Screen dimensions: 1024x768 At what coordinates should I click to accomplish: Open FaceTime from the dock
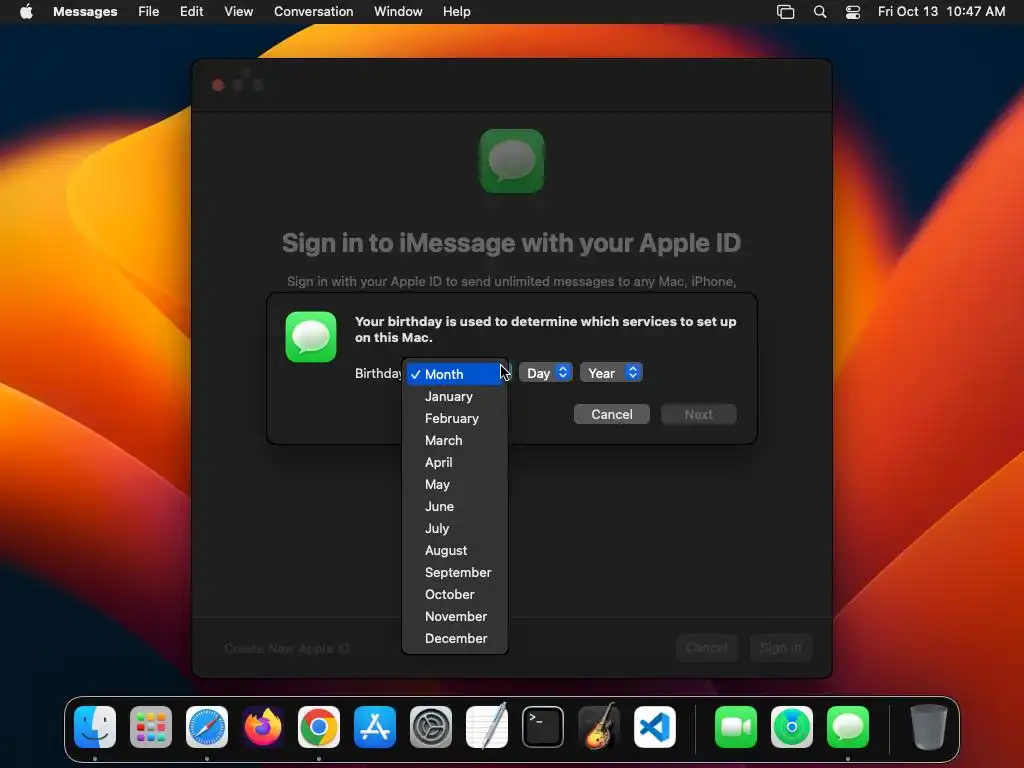pyautogui.click(x=736, y=727)
